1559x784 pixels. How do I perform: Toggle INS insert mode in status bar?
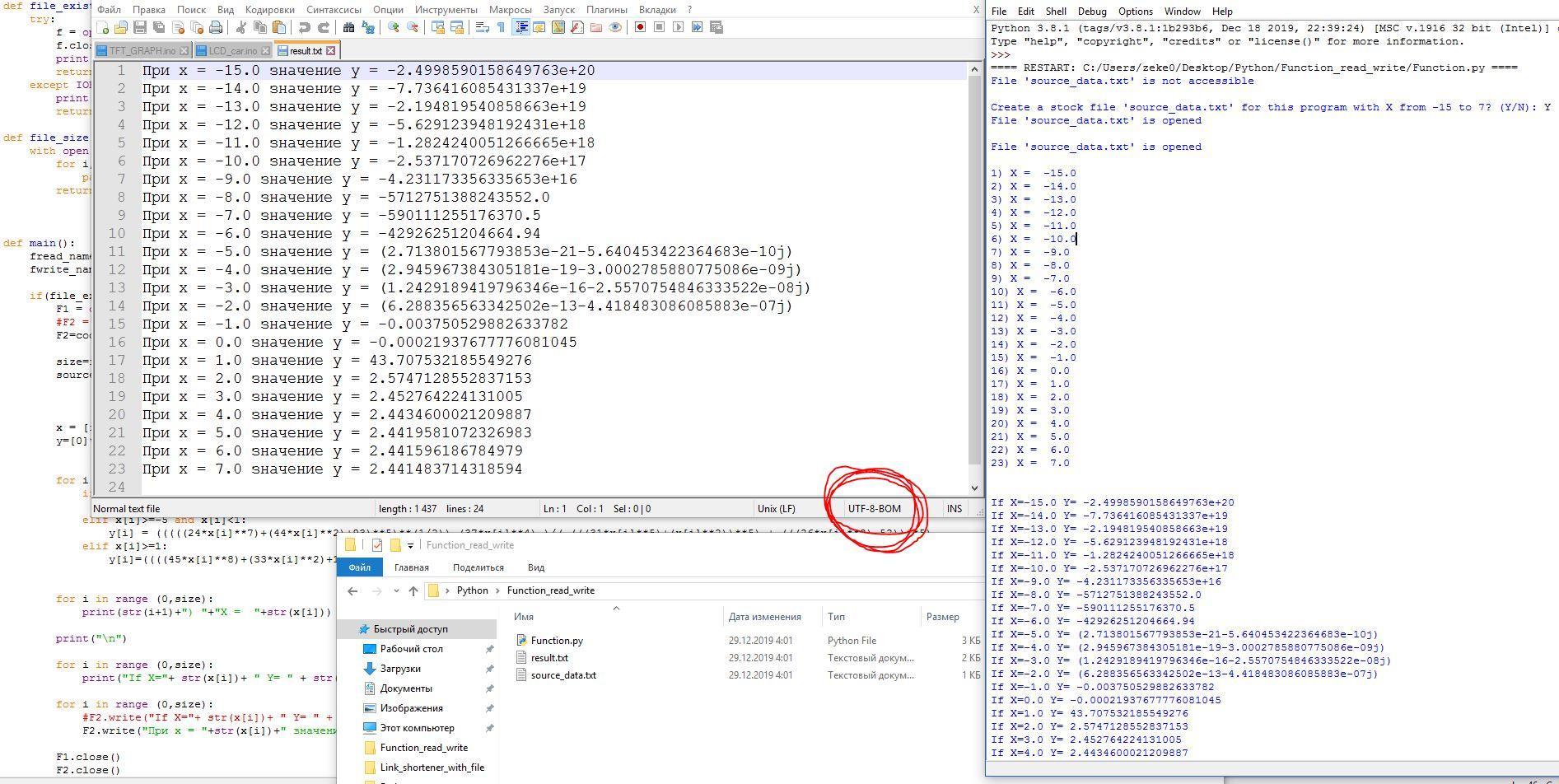click(x=954, y=509)
